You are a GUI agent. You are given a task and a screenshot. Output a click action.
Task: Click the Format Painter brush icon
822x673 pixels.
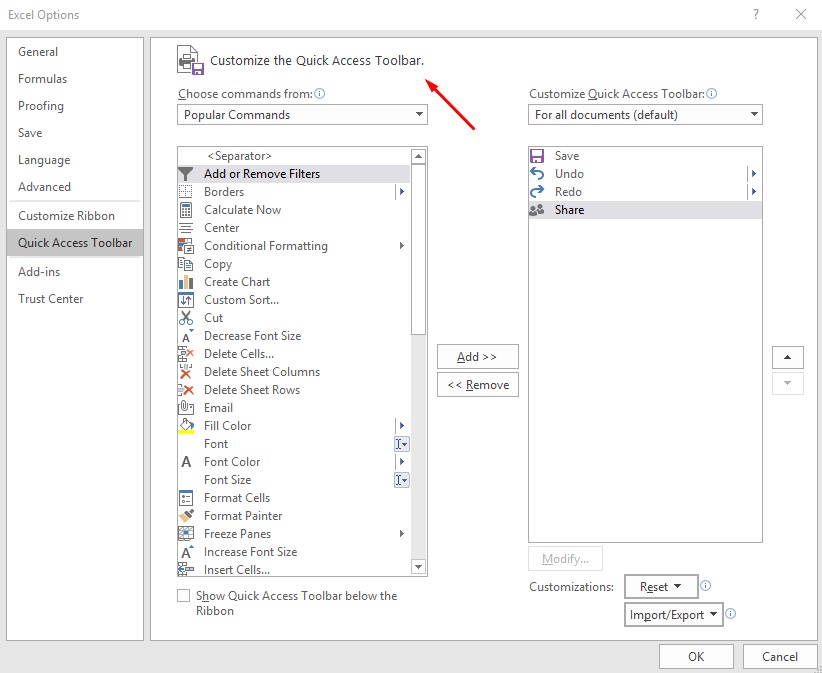(186, 516)
